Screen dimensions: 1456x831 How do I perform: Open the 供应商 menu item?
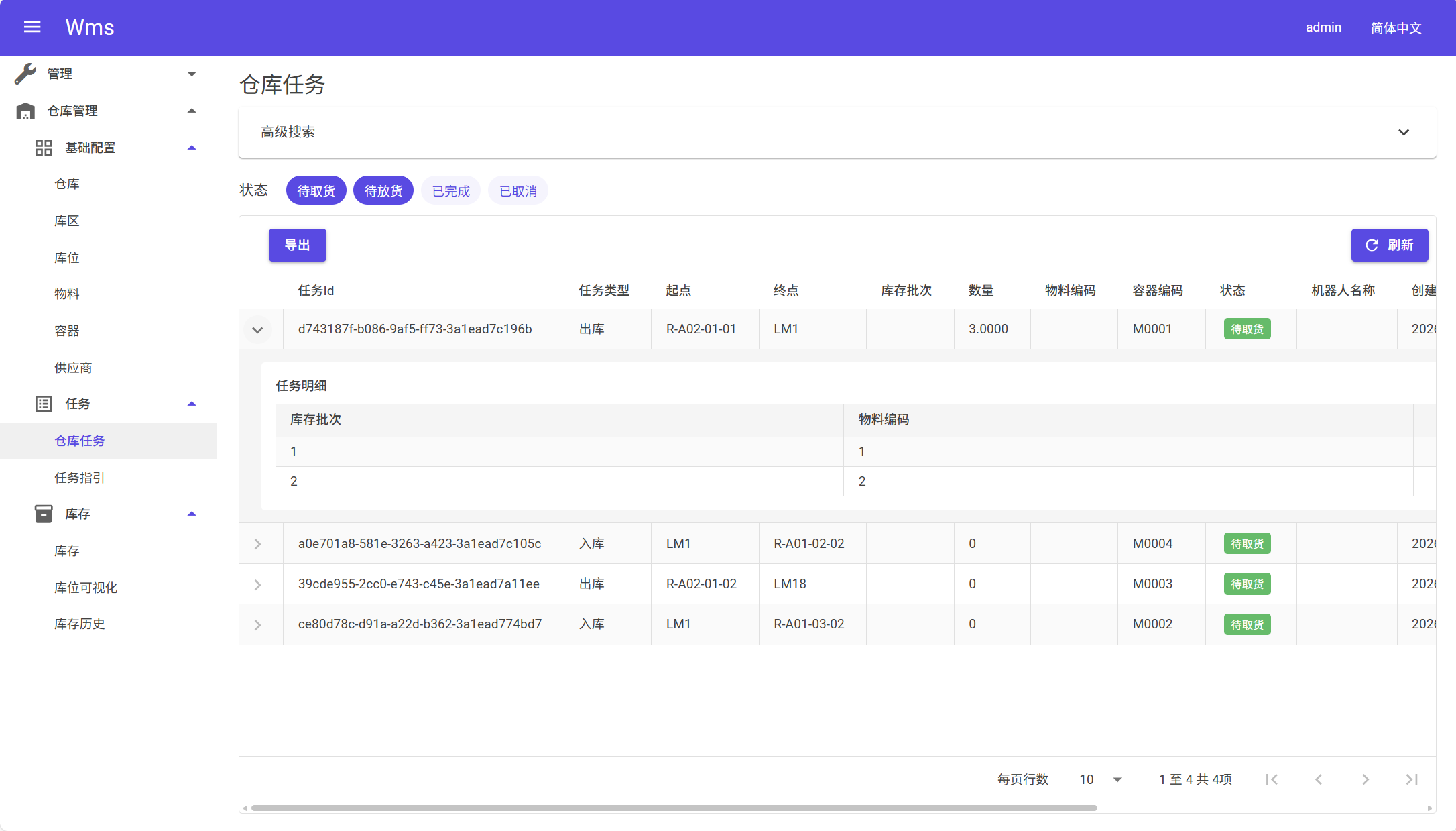click(x=73, y=368)
